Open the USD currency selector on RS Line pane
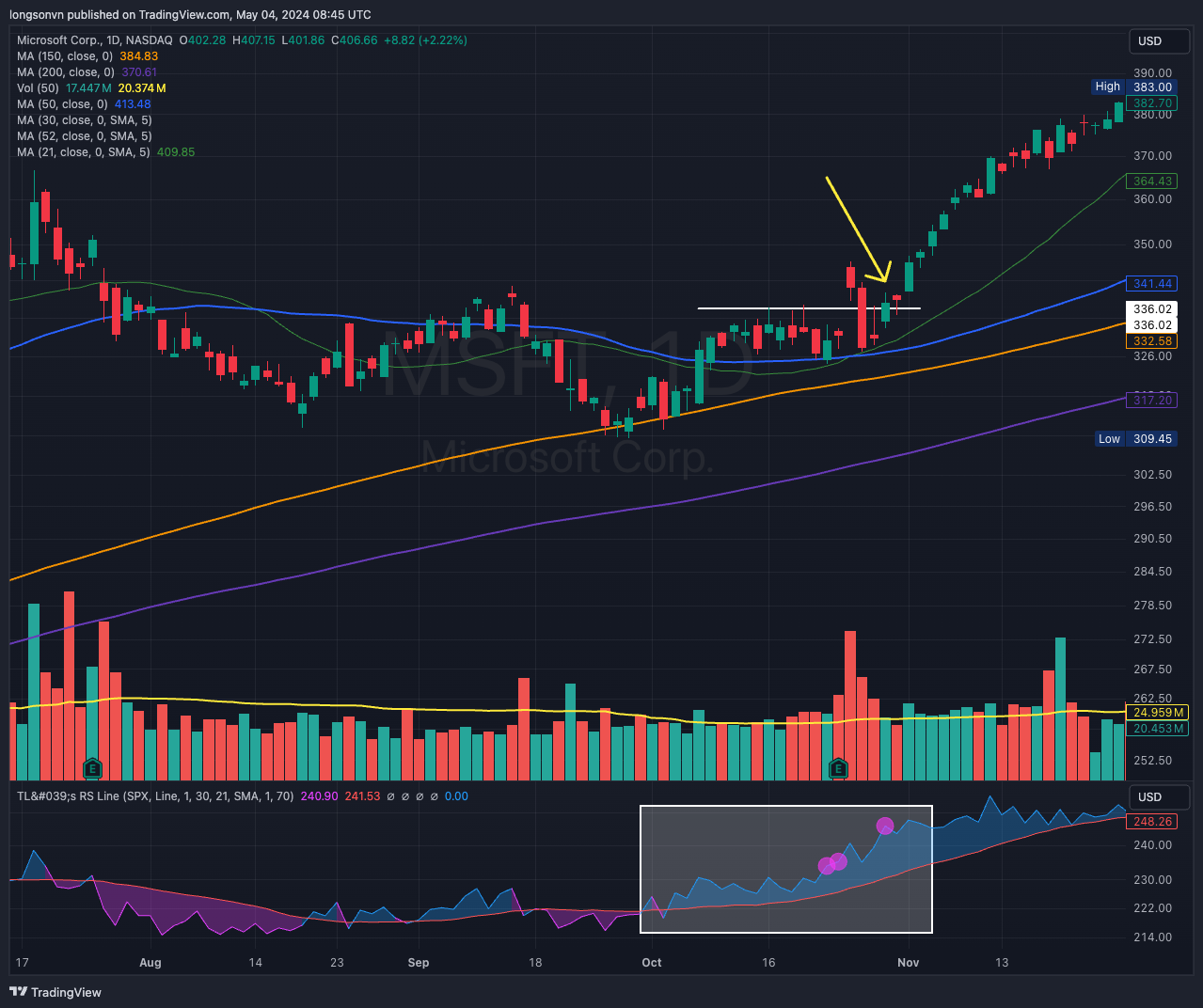 (x=1159, y=797)
